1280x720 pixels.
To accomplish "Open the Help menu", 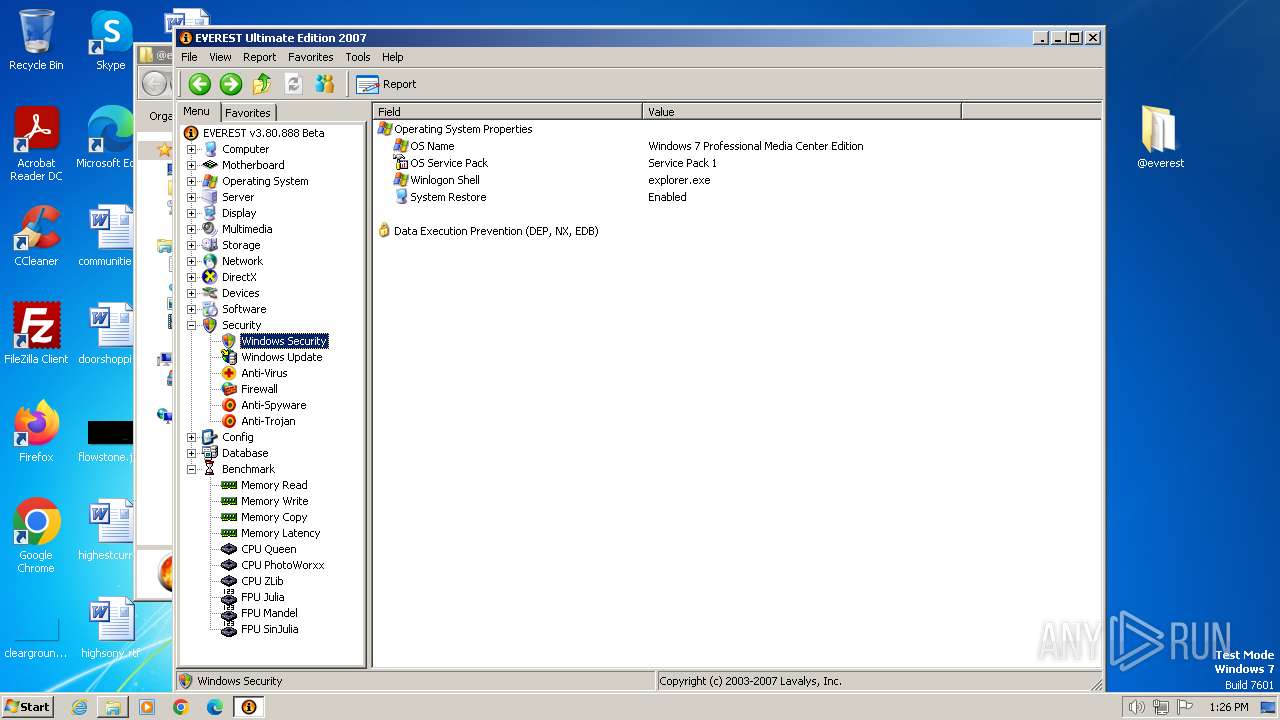I will tap(393, 57).
